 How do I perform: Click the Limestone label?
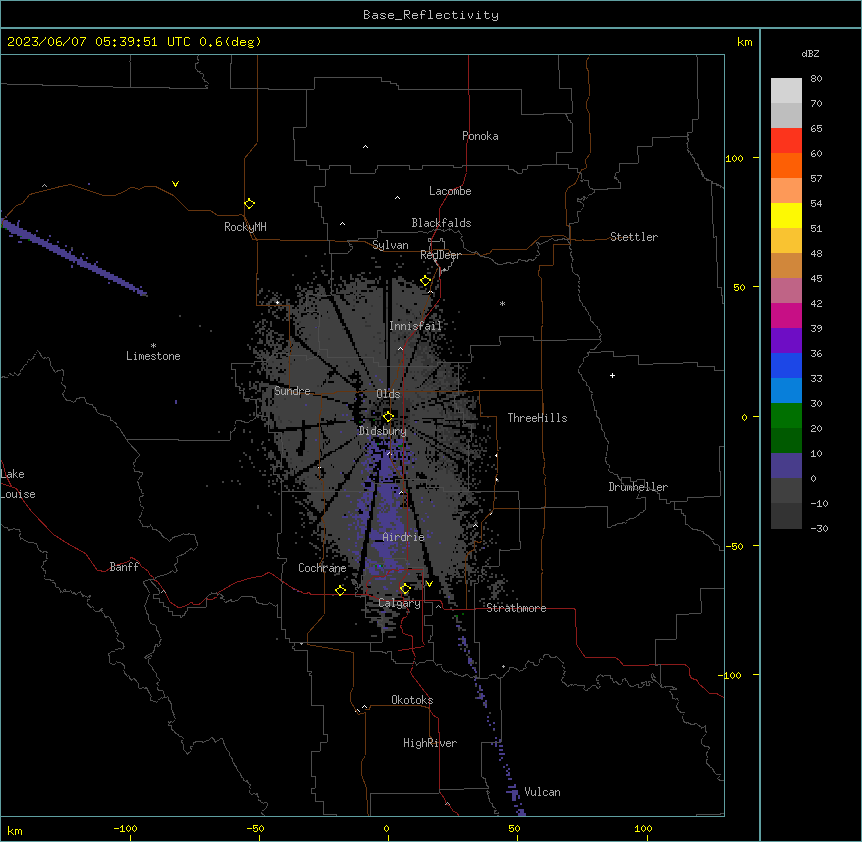[x=153, y=356]
